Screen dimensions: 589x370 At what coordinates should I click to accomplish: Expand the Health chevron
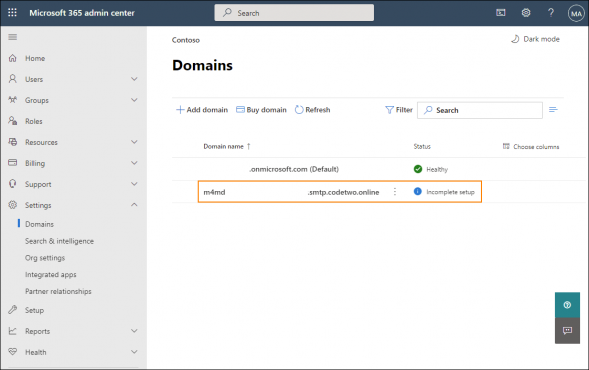pos(134,352)
